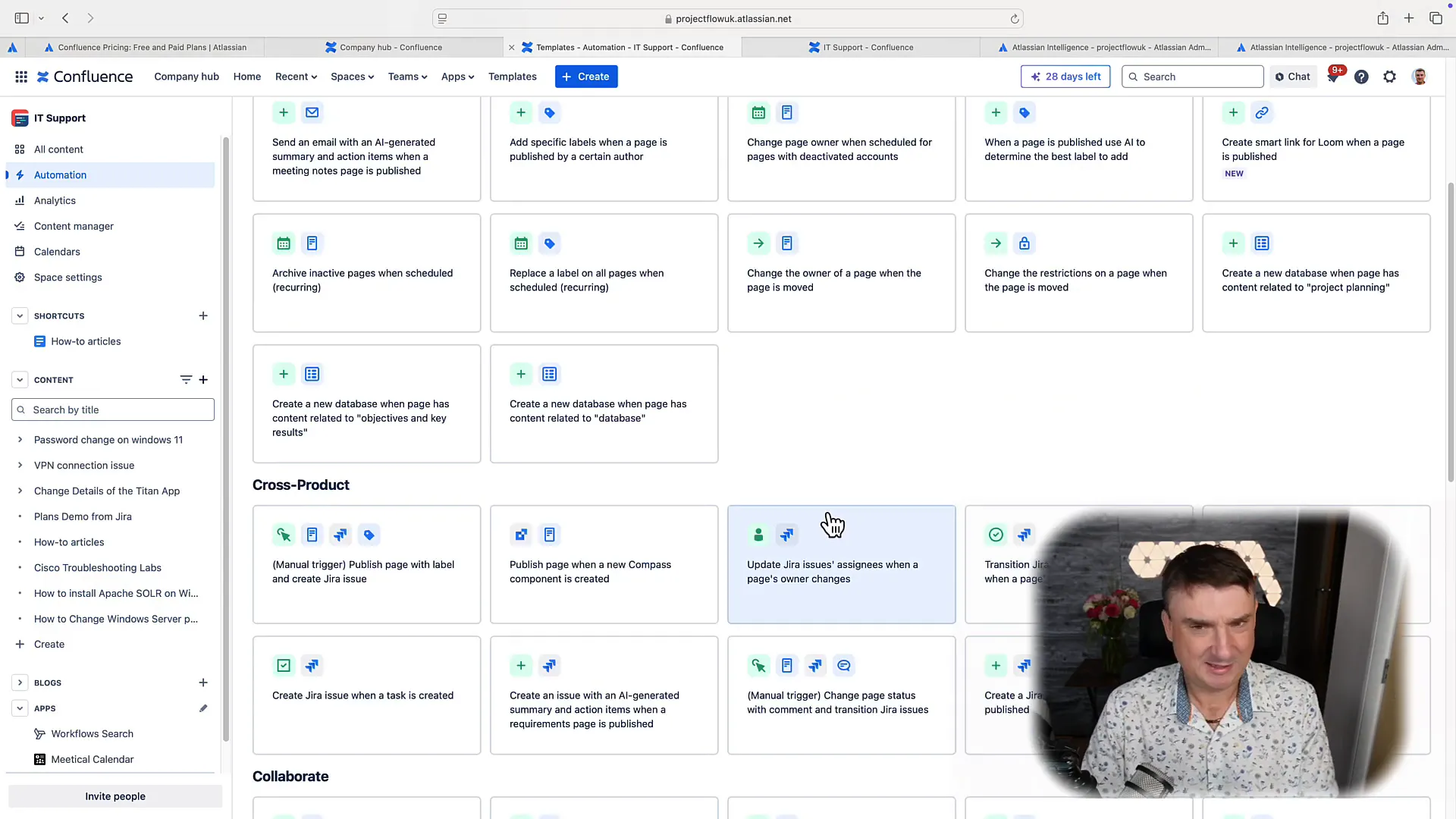Click Meetical Calendar app icon
1456x819 pixels.
(x=39, y=760)
